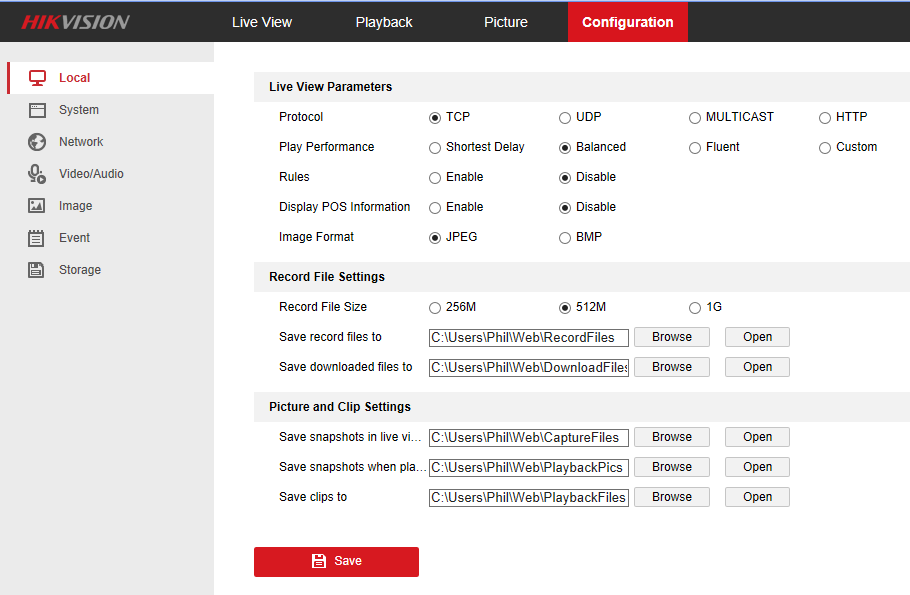Viewport: 910px width, 595px height.
Task: Click the Storage floppy disk icon
Action: (37, 270)
